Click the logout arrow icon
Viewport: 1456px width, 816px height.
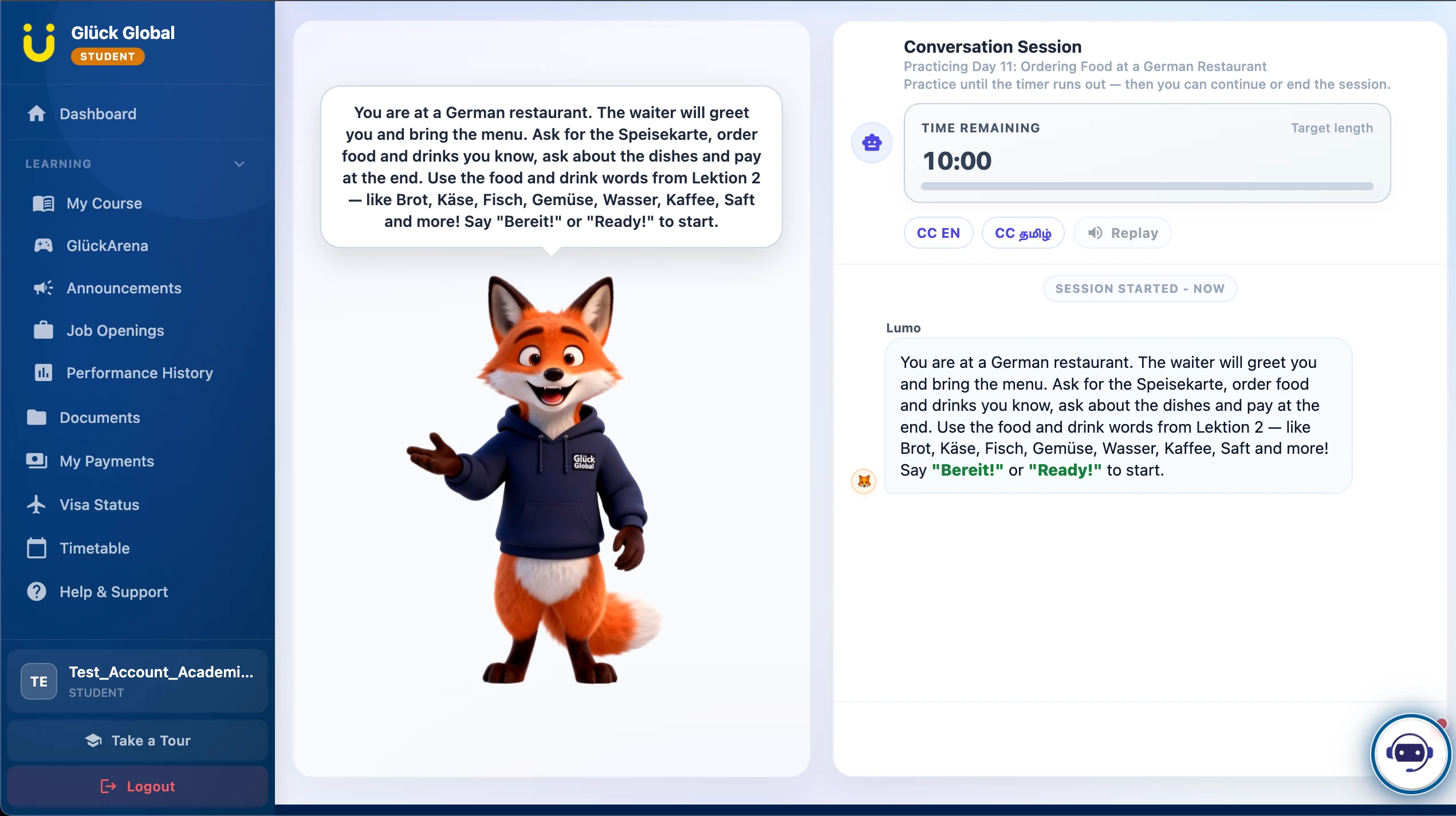[x=108, y=786]
